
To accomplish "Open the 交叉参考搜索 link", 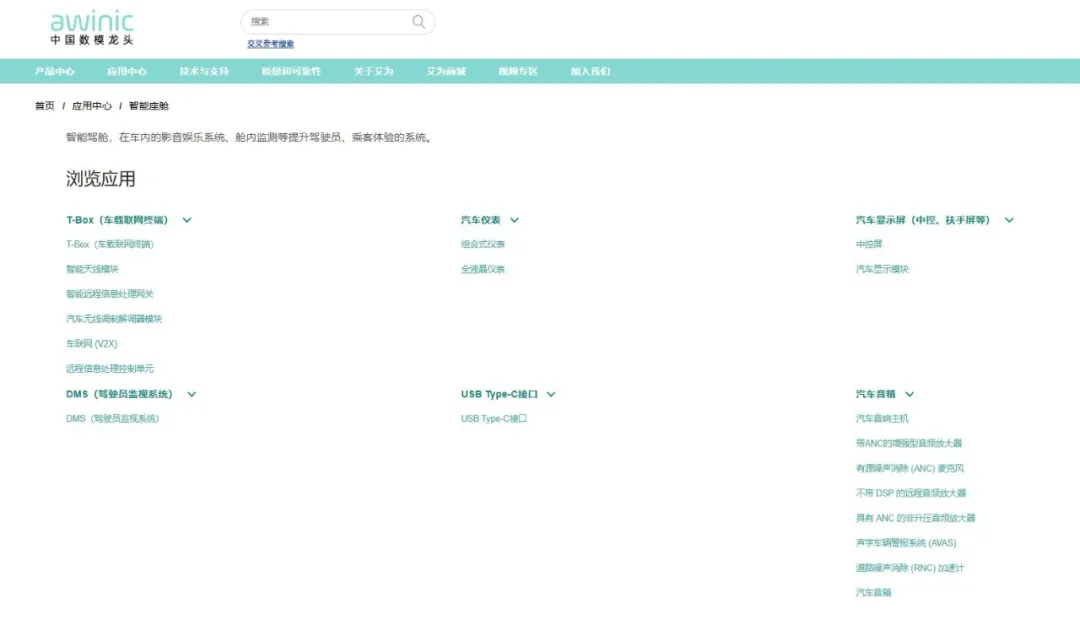I will pyautogui.click(x=270, y=44).
